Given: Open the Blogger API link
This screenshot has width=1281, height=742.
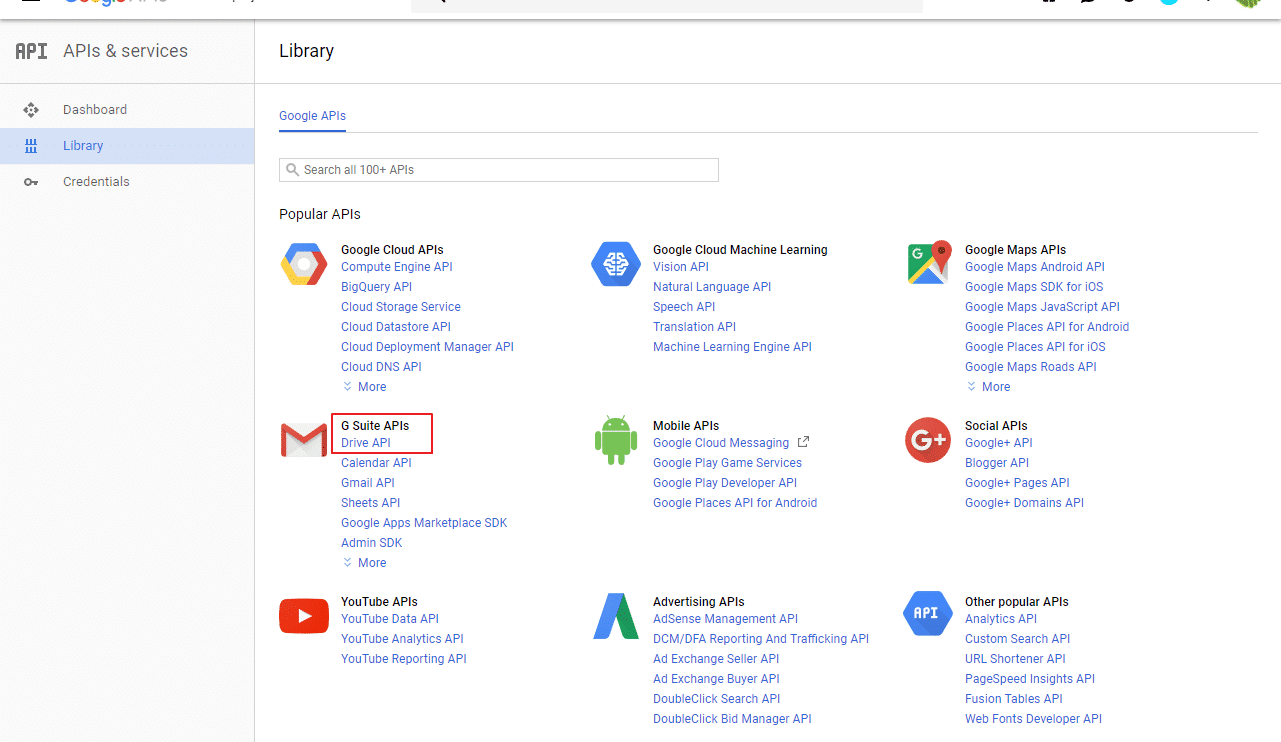Looking at the screenshot, I should 997,463.
